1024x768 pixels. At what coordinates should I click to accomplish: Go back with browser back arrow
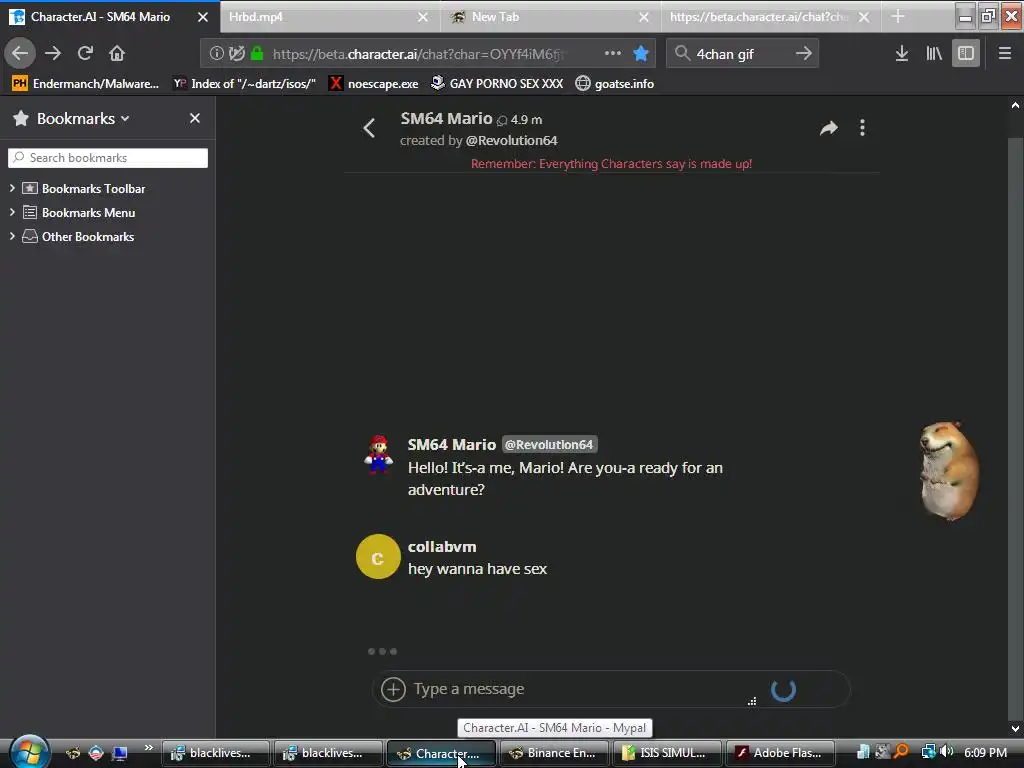(20, 53)
